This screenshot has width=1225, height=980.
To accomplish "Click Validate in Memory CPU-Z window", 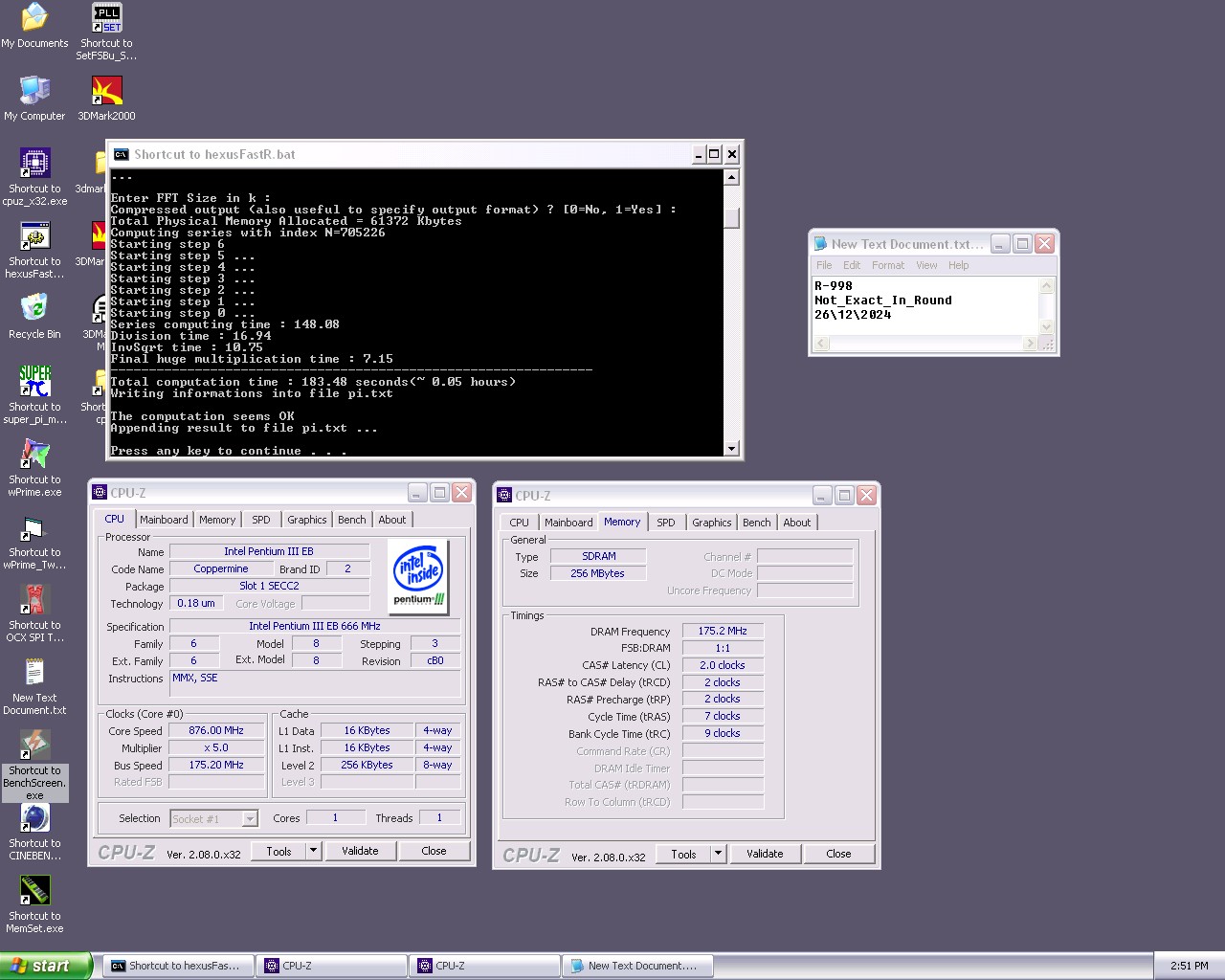I will click(x=765, y=854).
